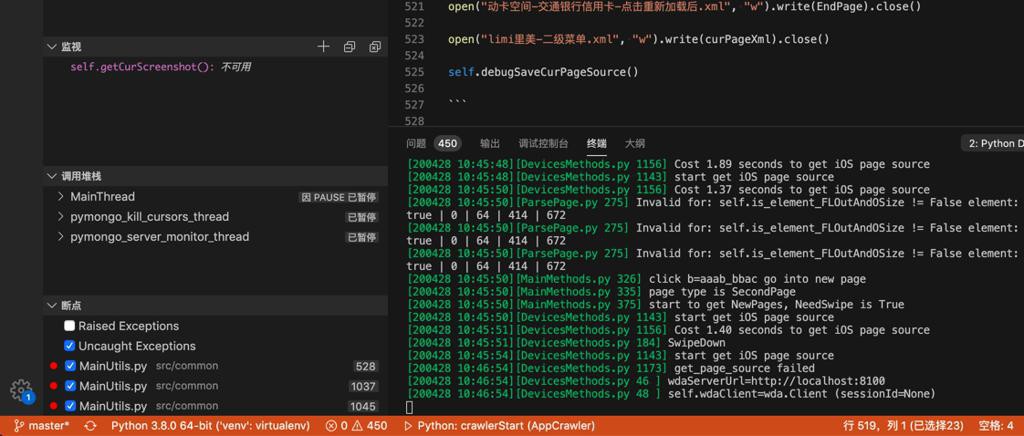Image resolution: width=1024 pixels, height=436 pixels.
Task: Switch to the 问题 problems tab
Action: (x=416, y=144)
